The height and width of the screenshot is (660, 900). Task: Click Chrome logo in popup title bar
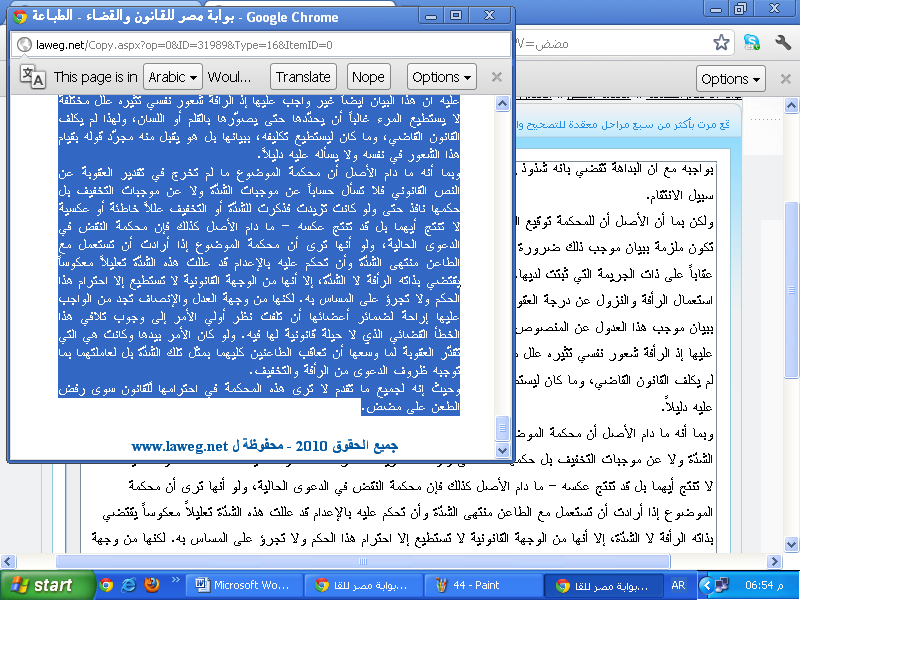20,17
